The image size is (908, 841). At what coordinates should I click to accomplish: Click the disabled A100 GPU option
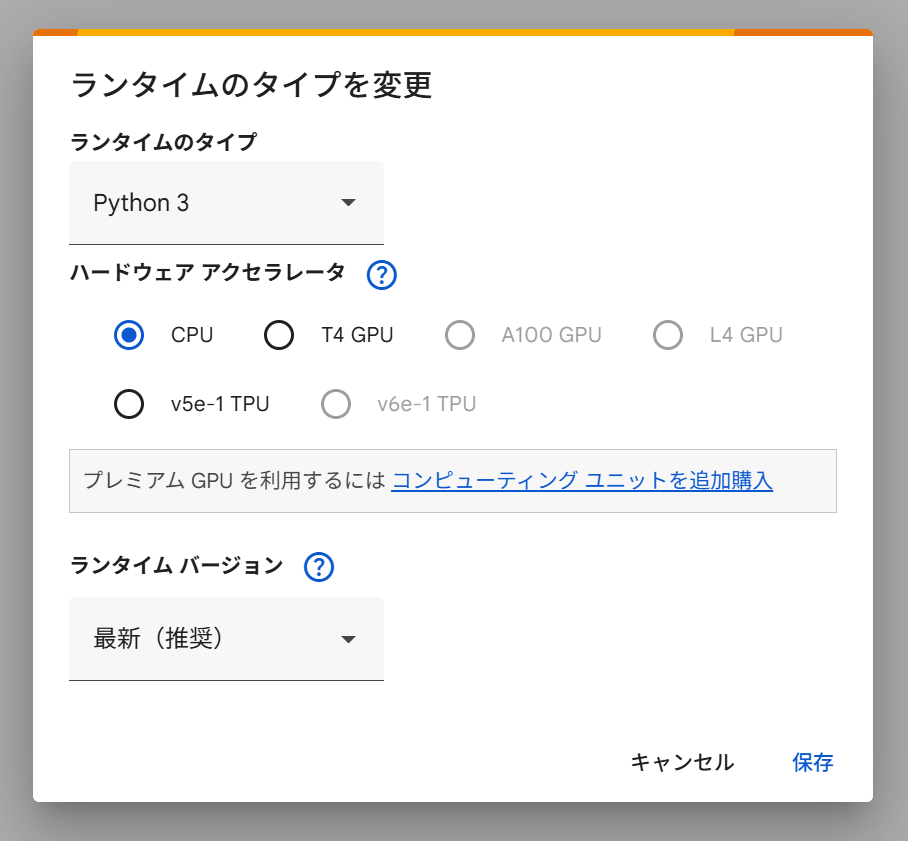460,335
